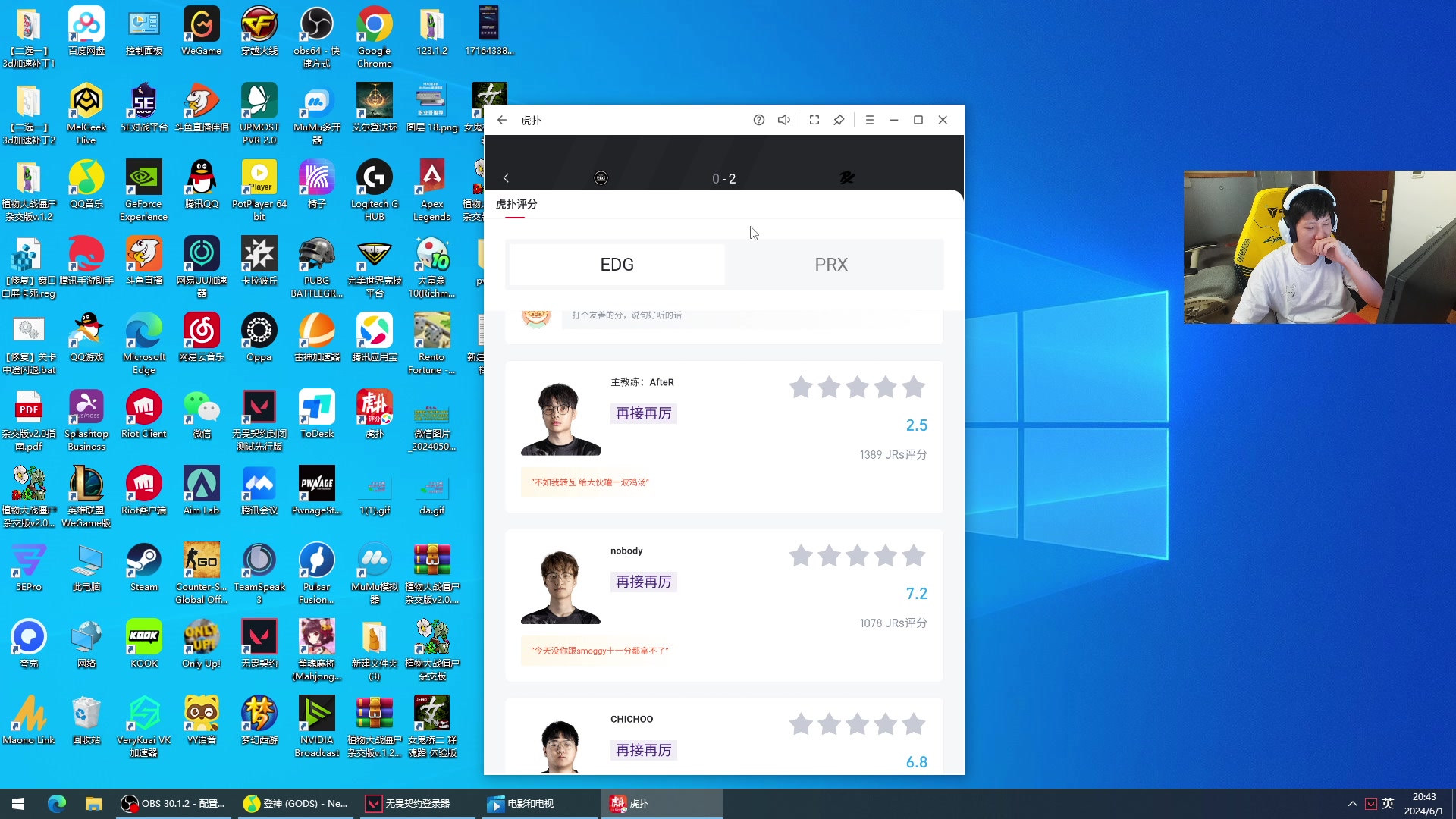Open the AfteR comment "不如我转瓦 给大伙端一波鸡汤"
Image resolution: width=1456 pixels, height=819 pixels.
pyautogui.click(x=590, y=482)
